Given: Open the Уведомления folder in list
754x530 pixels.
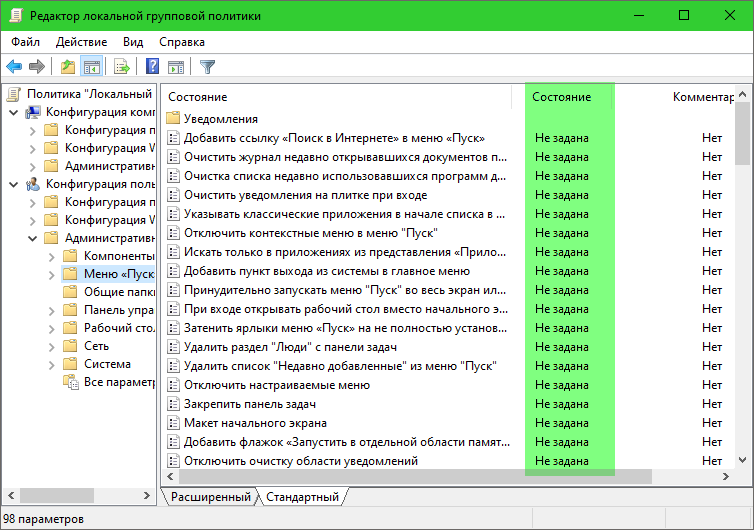Looking at the screenshot, I should point(220,119).
